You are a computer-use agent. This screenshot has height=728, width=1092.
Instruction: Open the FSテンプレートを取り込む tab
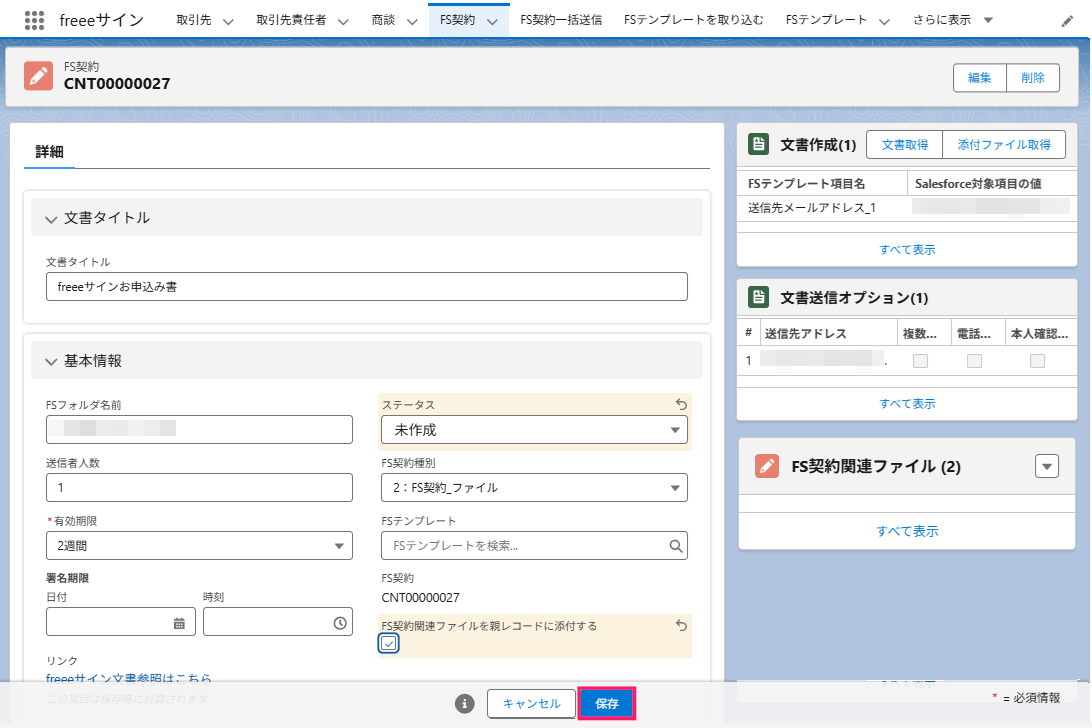tap(694, 20)
